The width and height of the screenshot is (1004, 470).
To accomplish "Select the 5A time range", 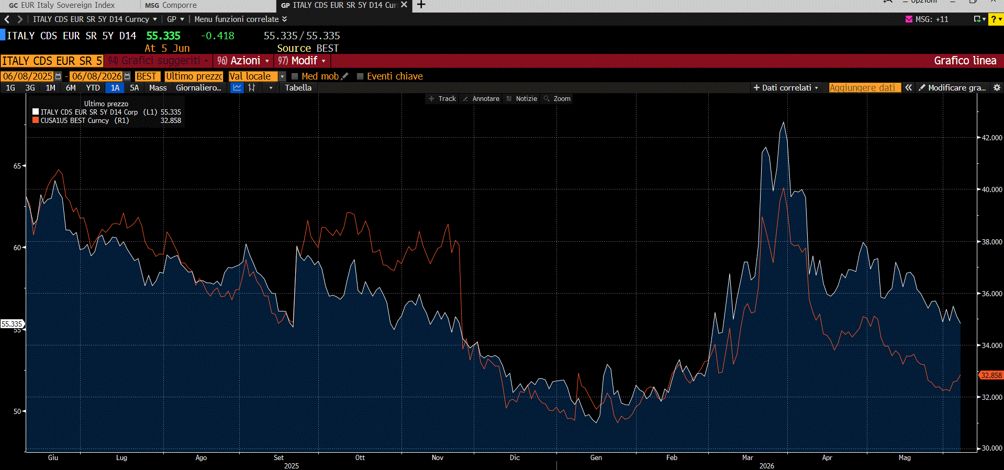I will [x=134, y=88].
